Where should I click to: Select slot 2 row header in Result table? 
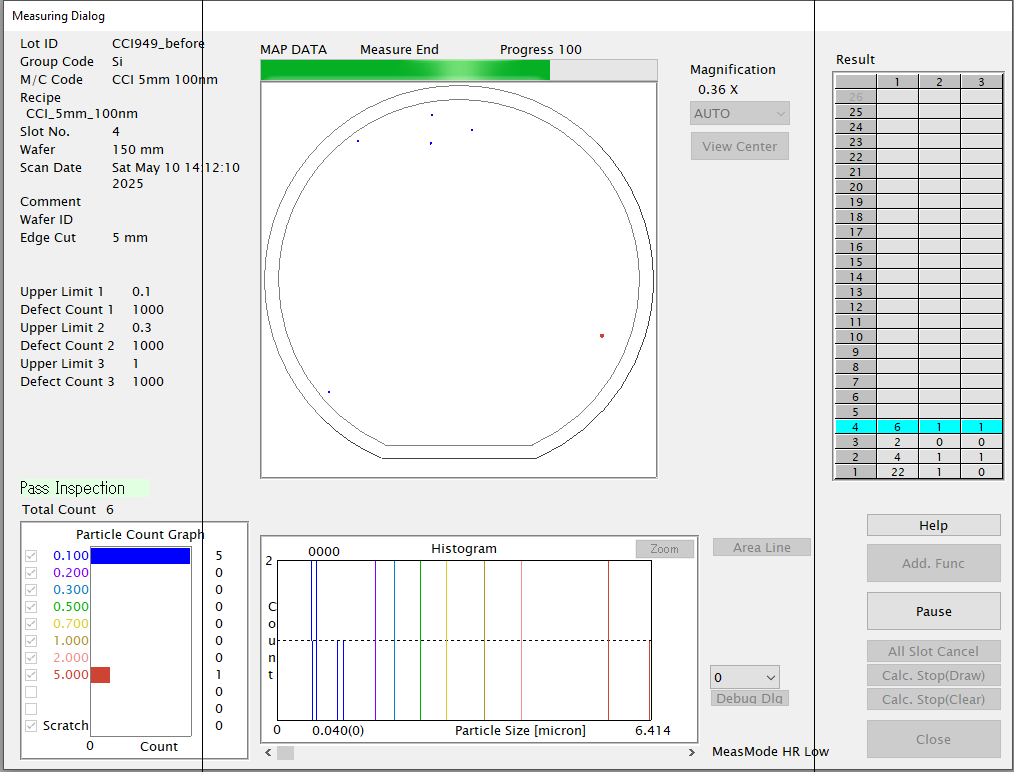[x=856, y=457]
